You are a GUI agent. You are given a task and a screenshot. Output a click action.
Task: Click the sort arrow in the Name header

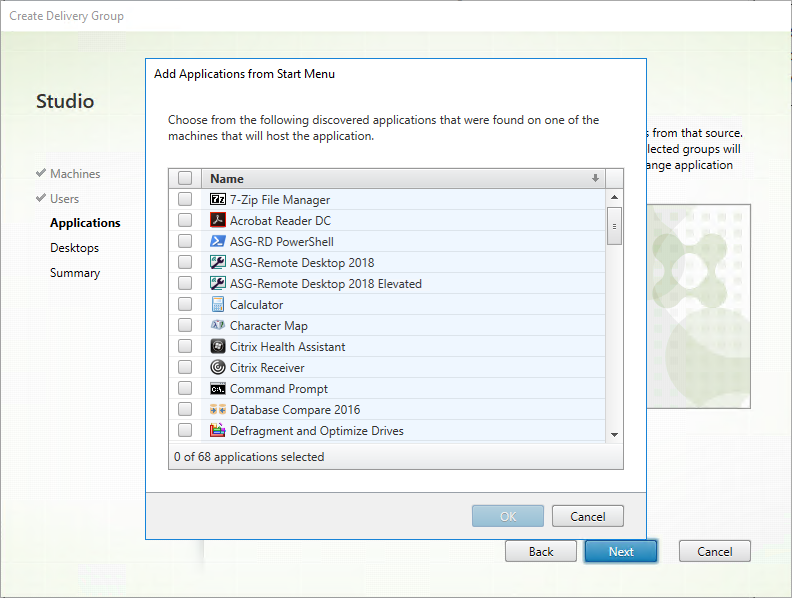(596, 178)
